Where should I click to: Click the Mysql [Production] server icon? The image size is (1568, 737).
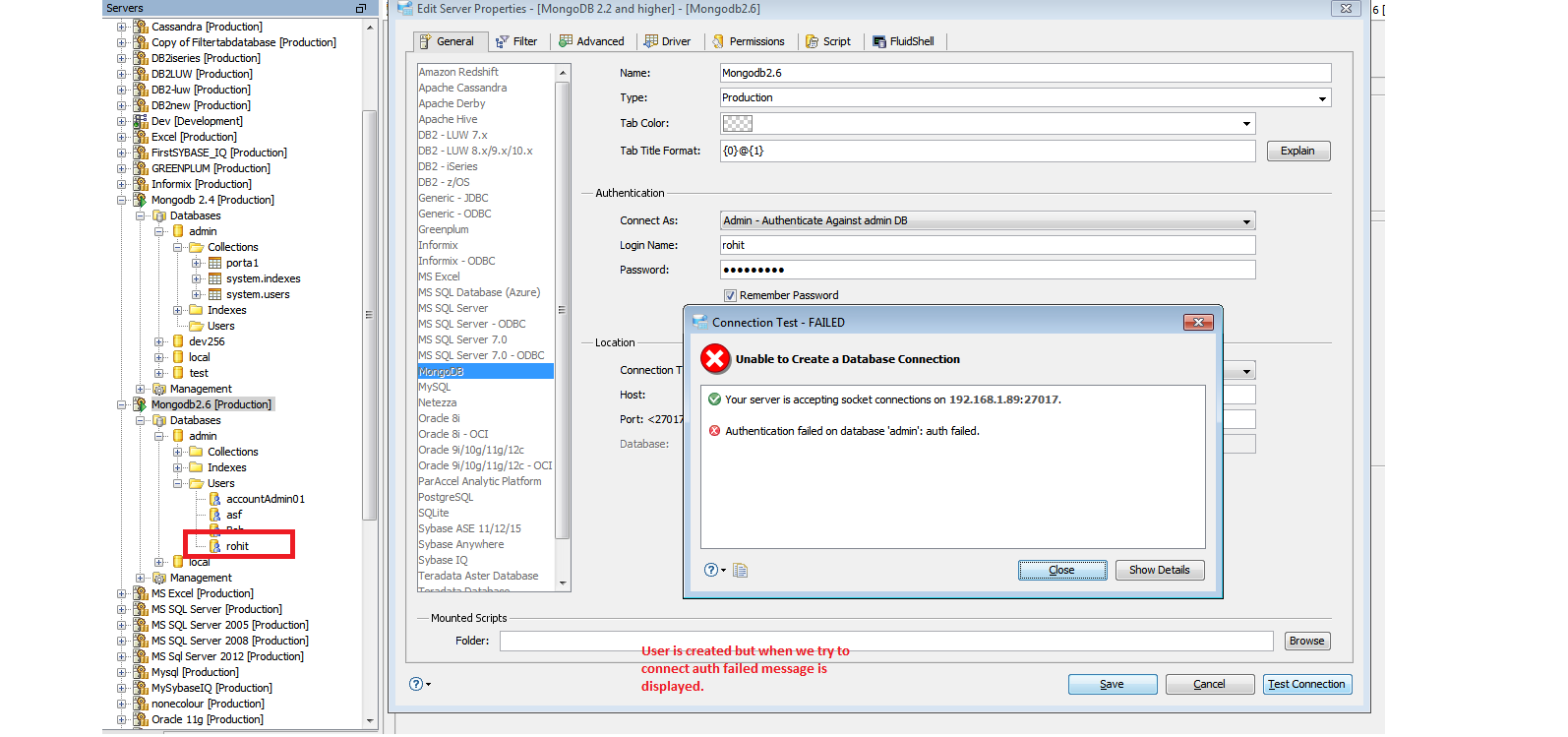141,672
